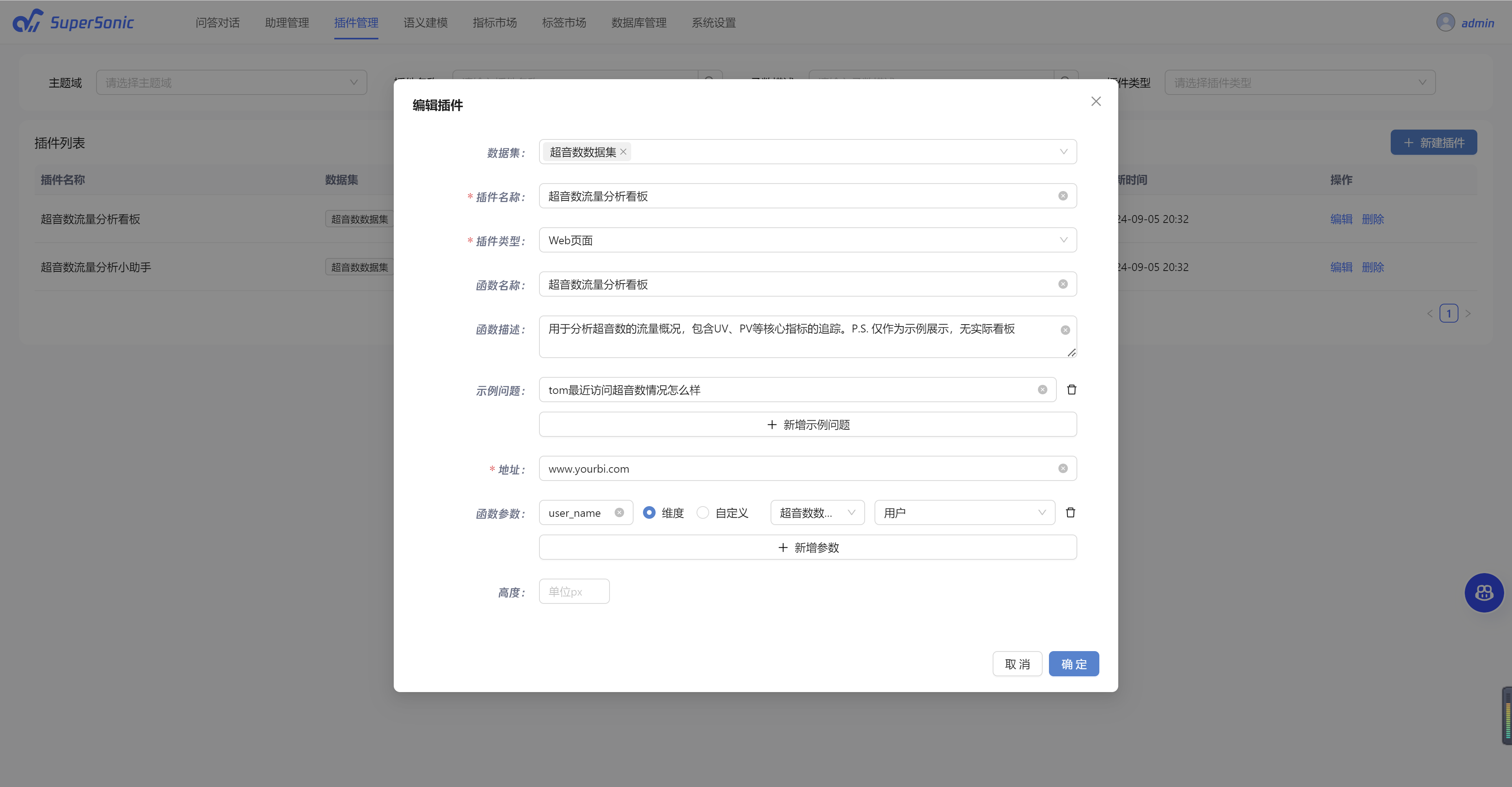Open 标签市场 navigation tab

click(563, 23)
